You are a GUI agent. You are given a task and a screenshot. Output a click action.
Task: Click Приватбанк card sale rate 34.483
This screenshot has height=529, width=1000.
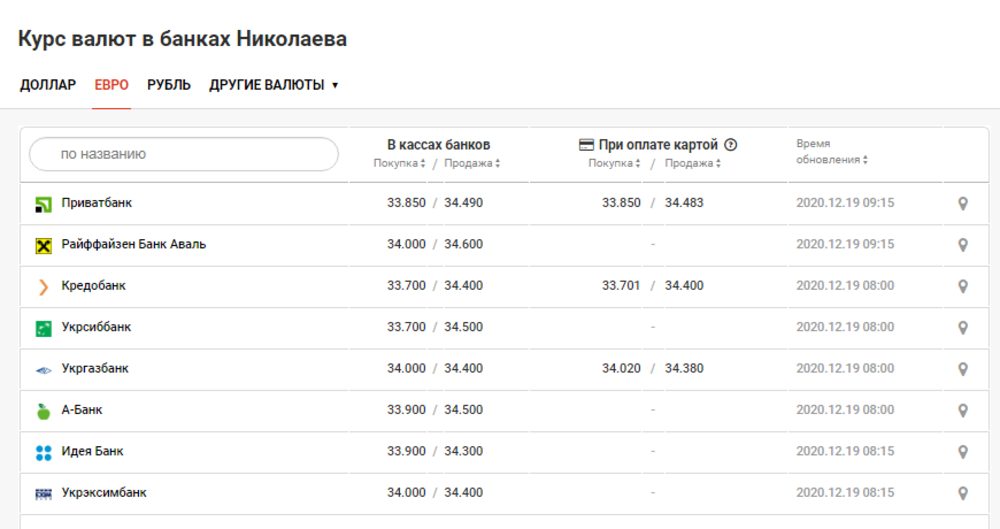pyautogui.click(x=684, y=203)
